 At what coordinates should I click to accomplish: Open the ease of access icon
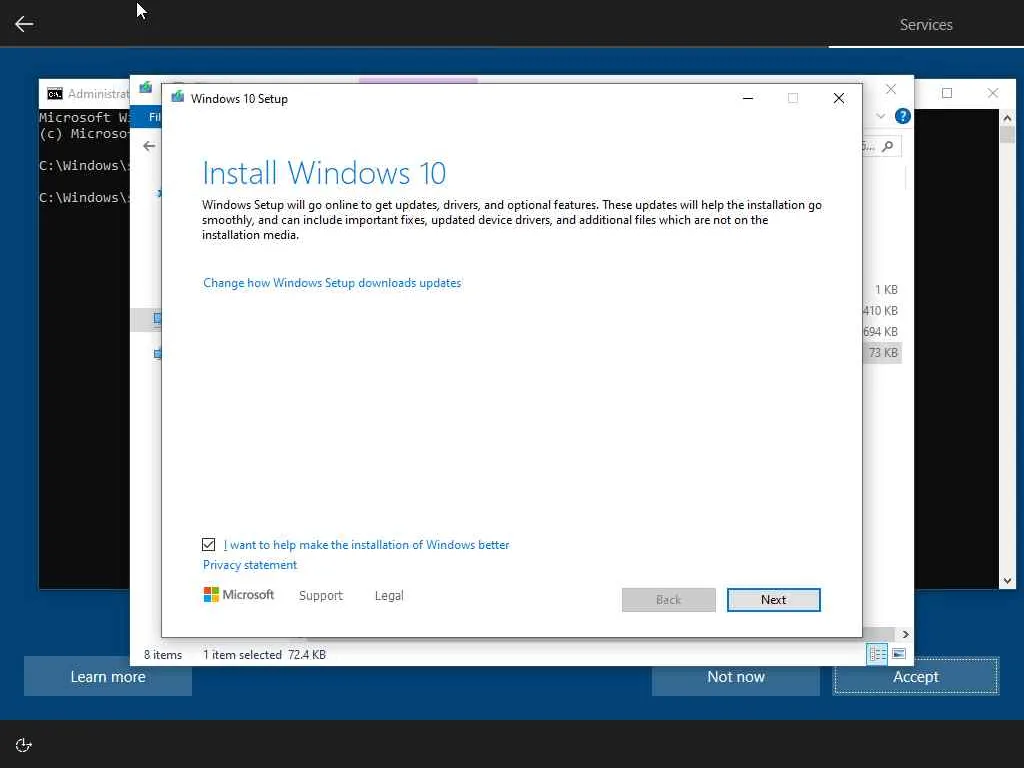pyautogui.click(x=24, y=745)
